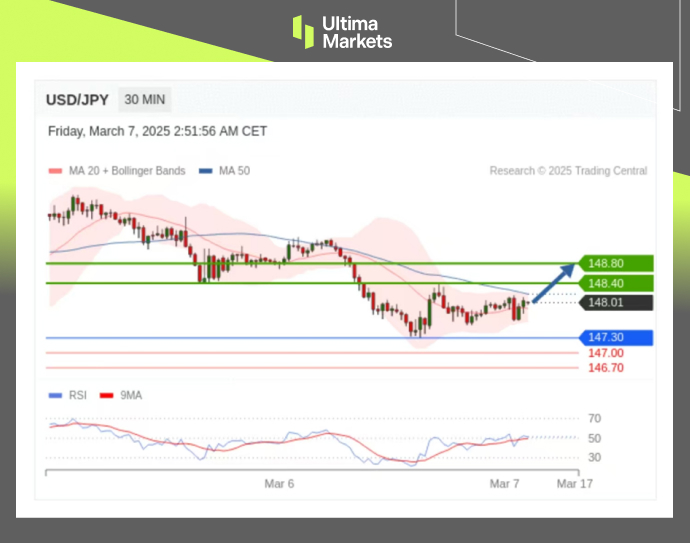Click the 147.00 red support level

(605, 353)
